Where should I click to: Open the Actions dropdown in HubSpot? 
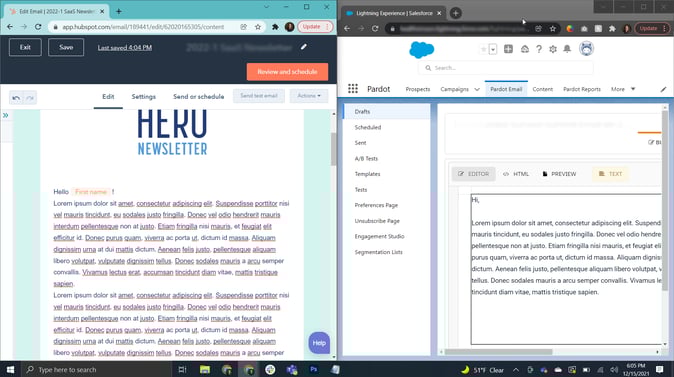pyautogui.click(x=309, y=96)
